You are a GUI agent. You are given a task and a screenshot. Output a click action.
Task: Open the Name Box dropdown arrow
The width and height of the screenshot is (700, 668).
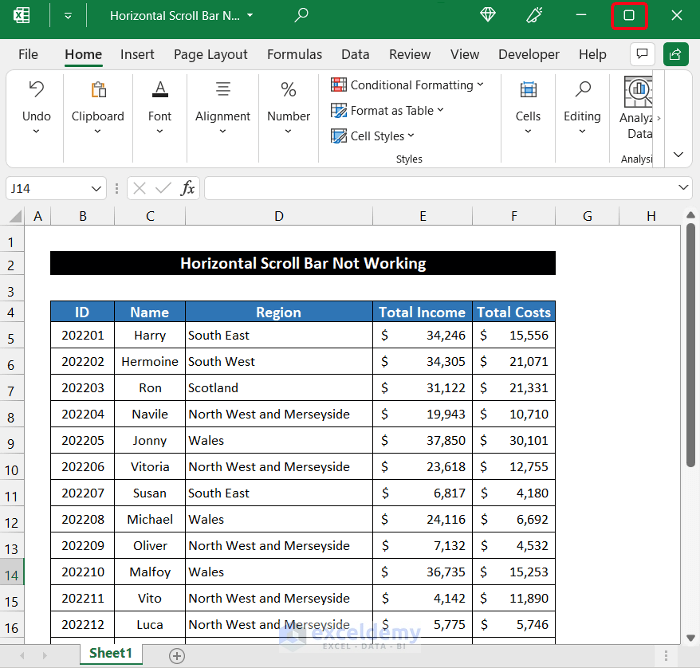[97, 188]
